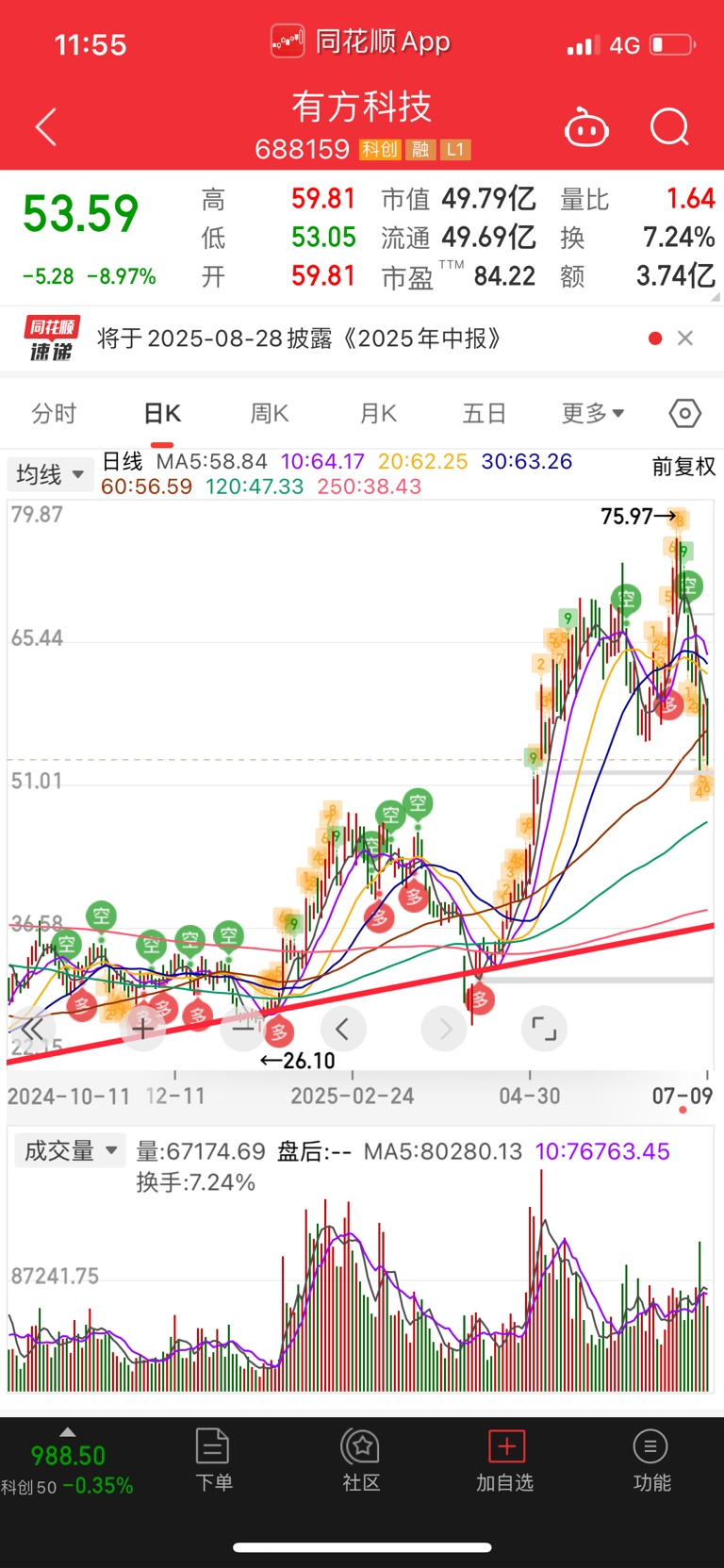Open the 均线 indicator dropdown
Screen dimensions: 724x1568
(x=50, y=474)
